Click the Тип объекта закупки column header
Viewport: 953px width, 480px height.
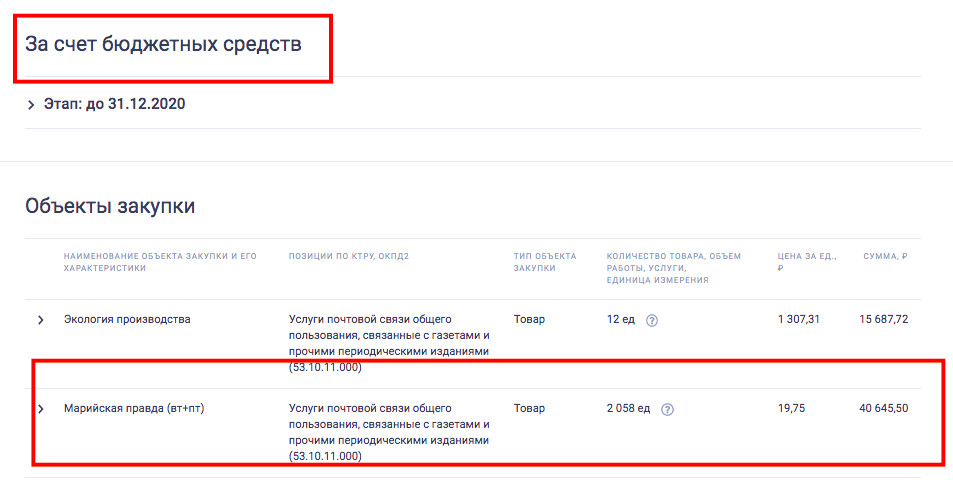[545, 262]
